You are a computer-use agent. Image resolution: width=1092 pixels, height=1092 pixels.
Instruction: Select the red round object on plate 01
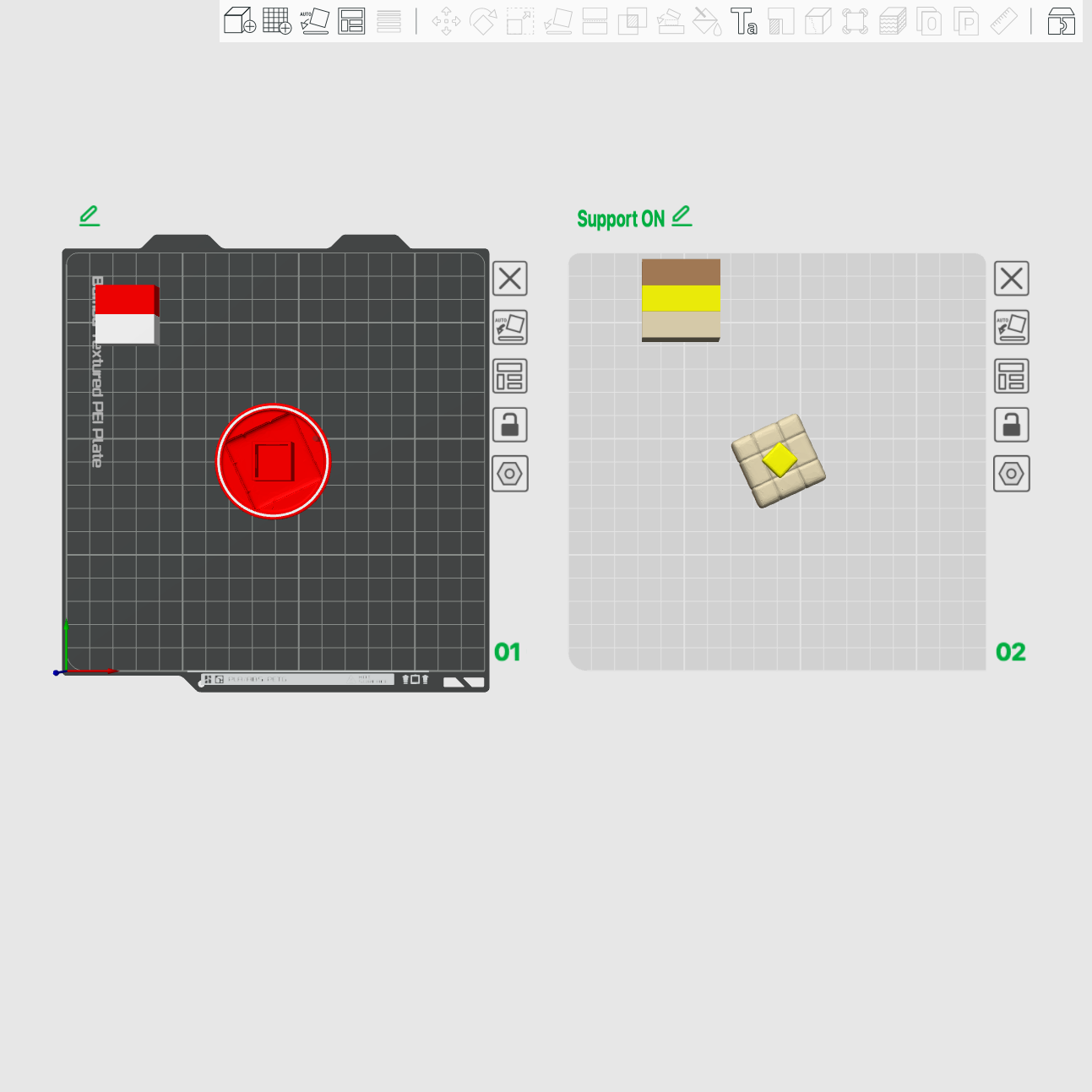click(x=273, y=461)
